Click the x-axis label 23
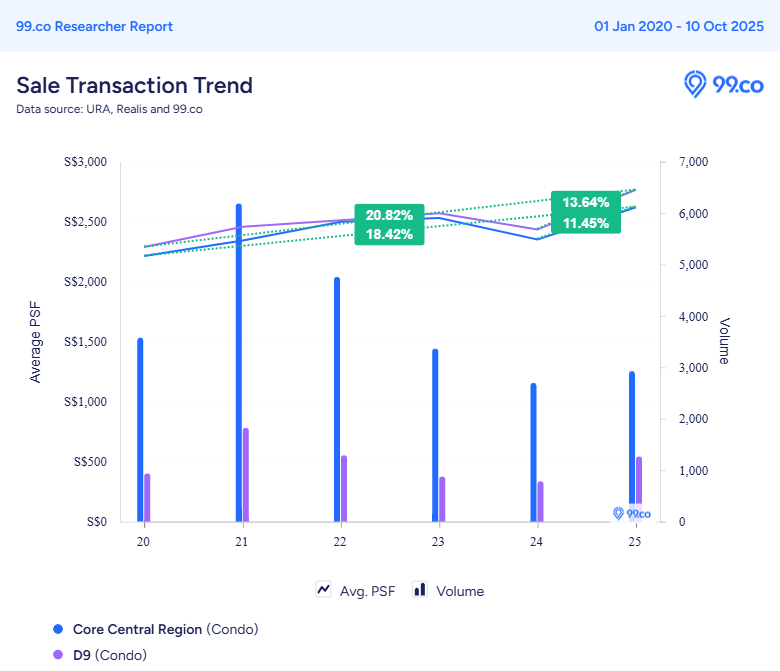The height and width of the screenshot is (671, 780). 438,541
